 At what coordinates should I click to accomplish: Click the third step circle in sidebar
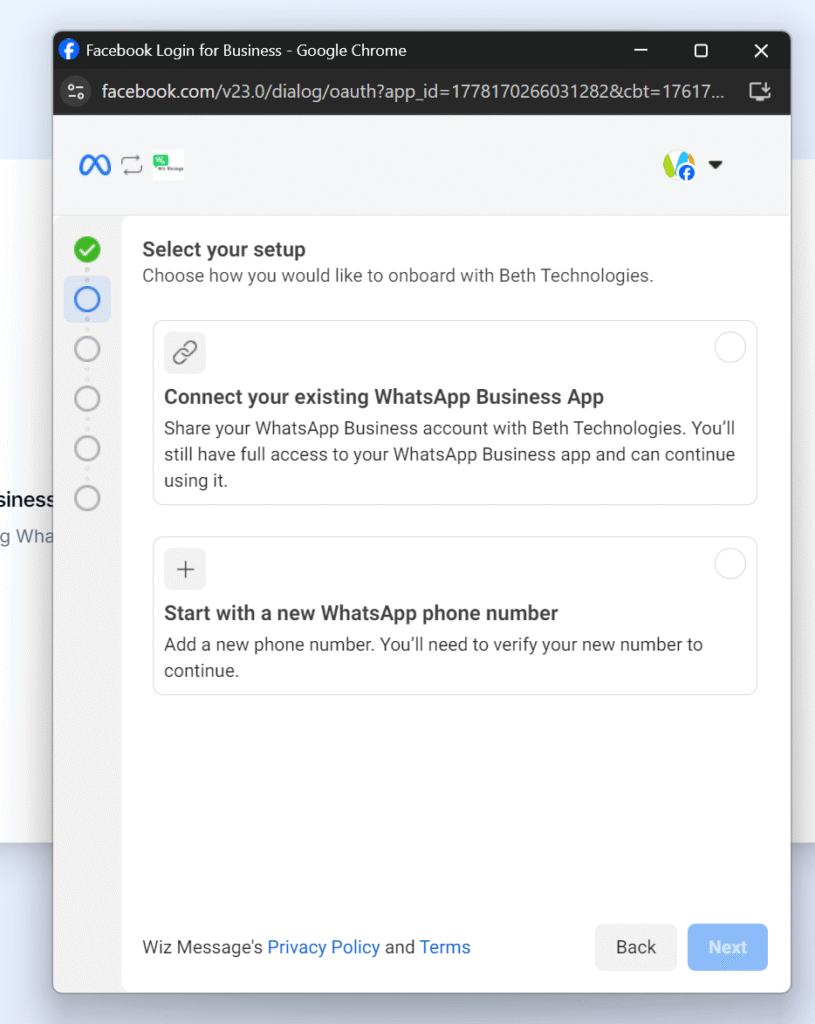[87, 348]
